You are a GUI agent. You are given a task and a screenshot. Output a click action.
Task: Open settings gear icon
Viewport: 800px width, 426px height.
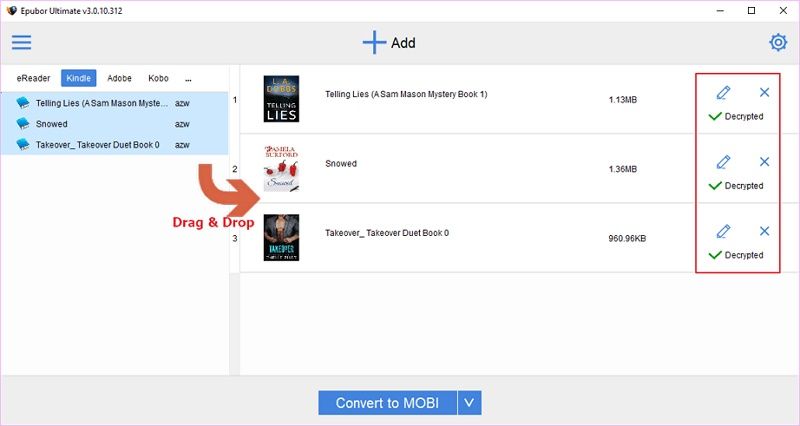pos(778,42)
